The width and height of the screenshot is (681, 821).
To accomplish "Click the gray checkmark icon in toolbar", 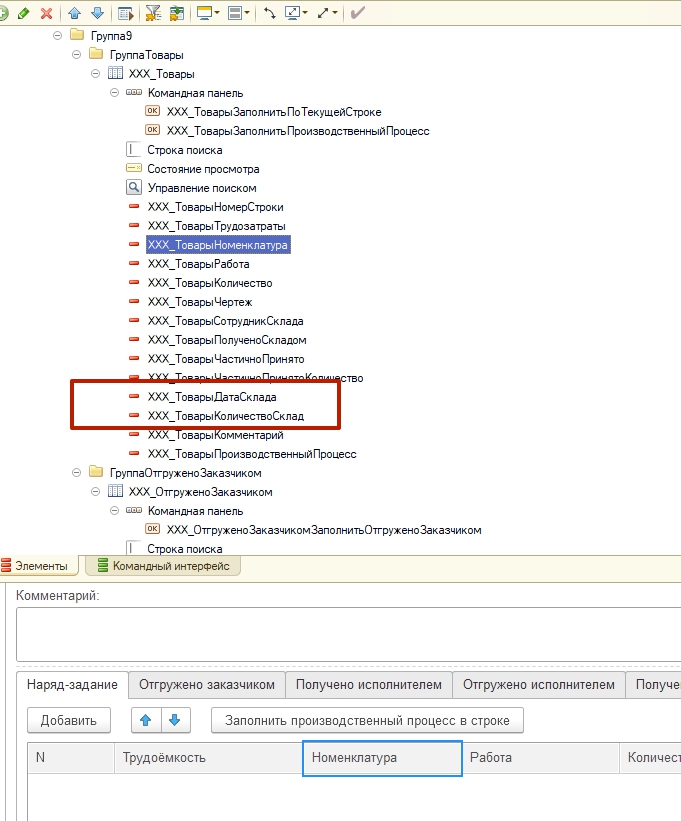I will (357, 13).
